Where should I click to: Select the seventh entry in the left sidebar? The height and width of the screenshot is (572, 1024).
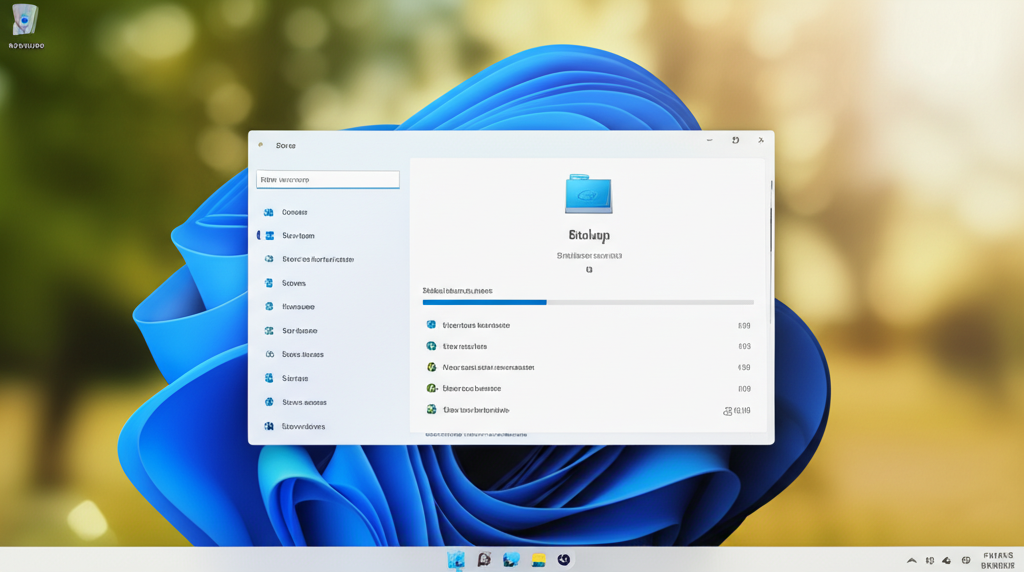point(302,354)
